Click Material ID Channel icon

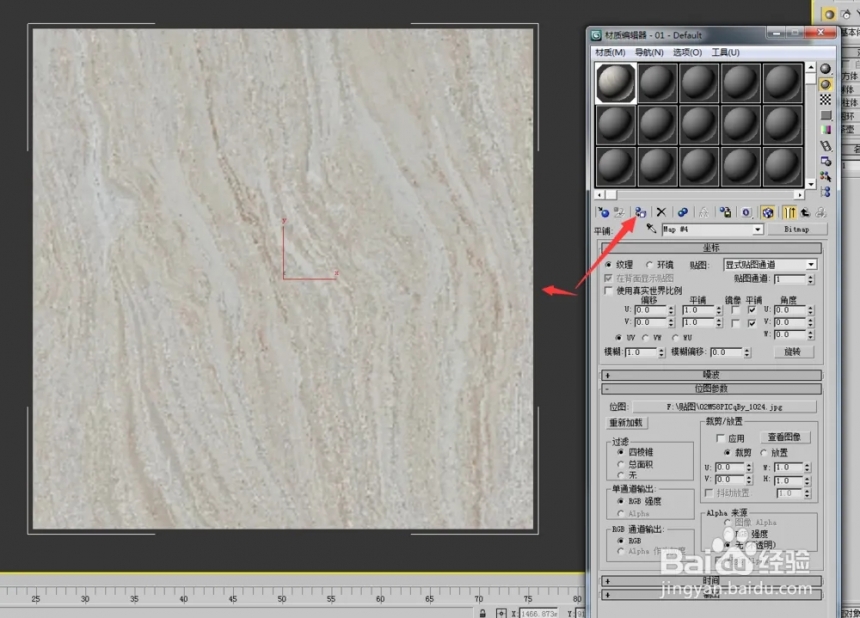click(x=746, y=213)
